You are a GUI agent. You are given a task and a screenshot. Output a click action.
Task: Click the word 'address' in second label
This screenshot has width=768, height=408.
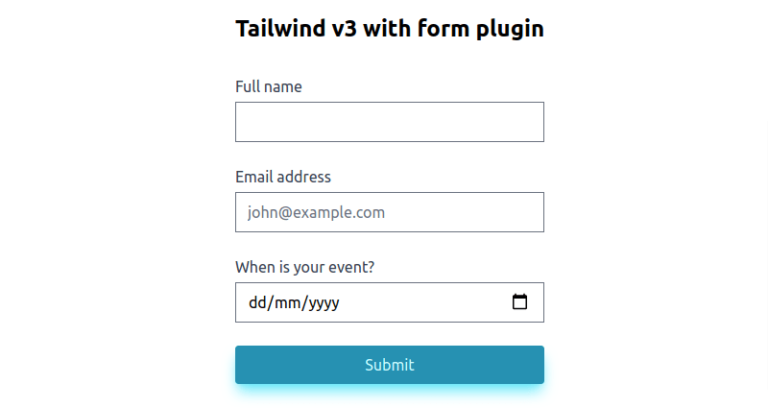(x=305, y=177)
